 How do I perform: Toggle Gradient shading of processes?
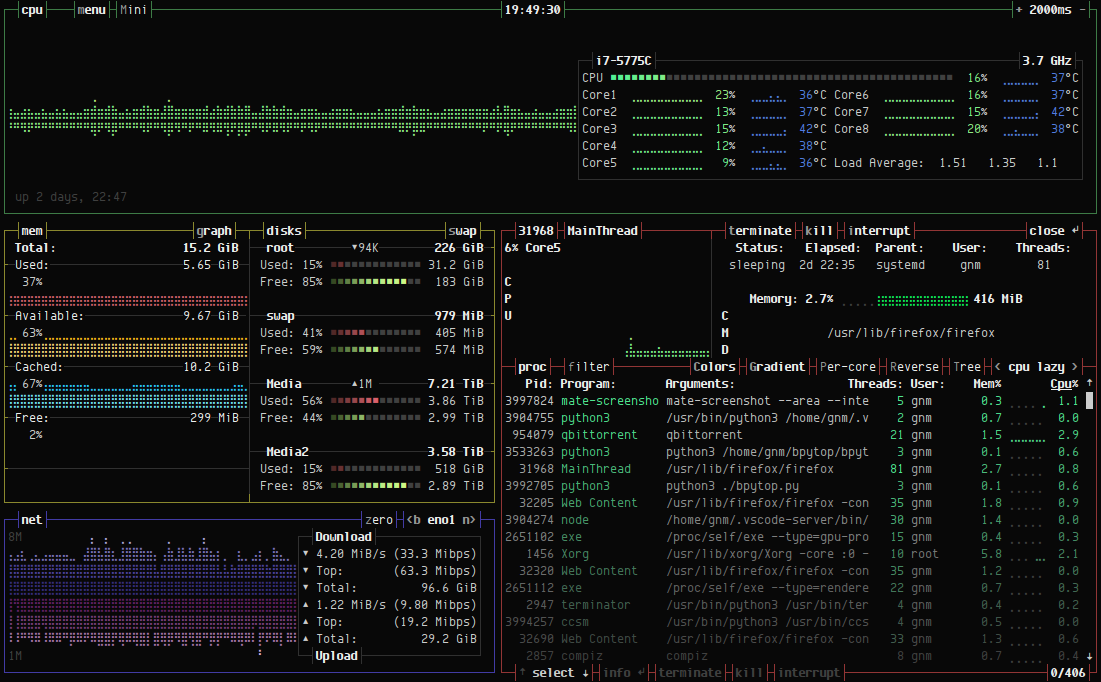pyautogui.click(x=777, y=366)
